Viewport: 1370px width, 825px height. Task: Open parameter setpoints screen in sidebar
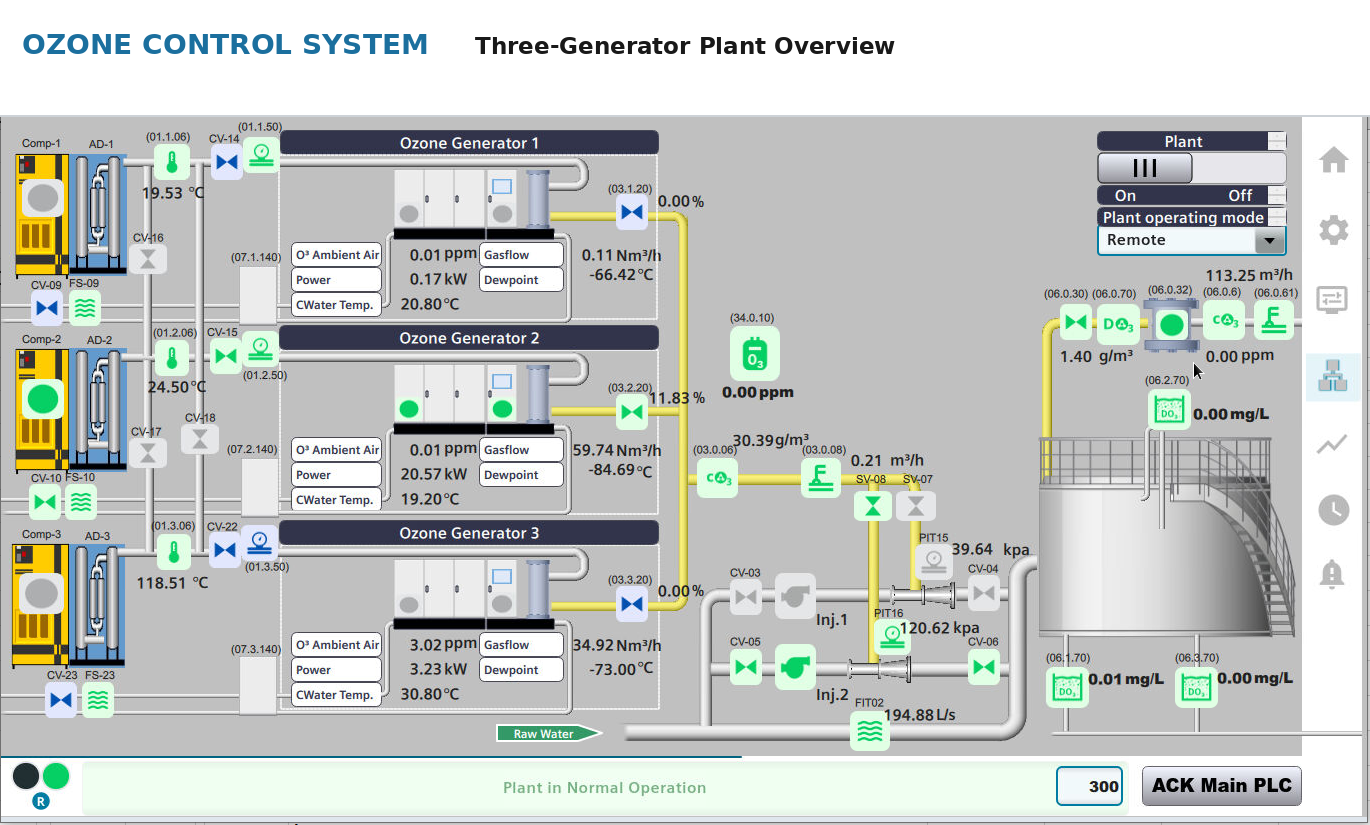click(x=1333, y=300)
